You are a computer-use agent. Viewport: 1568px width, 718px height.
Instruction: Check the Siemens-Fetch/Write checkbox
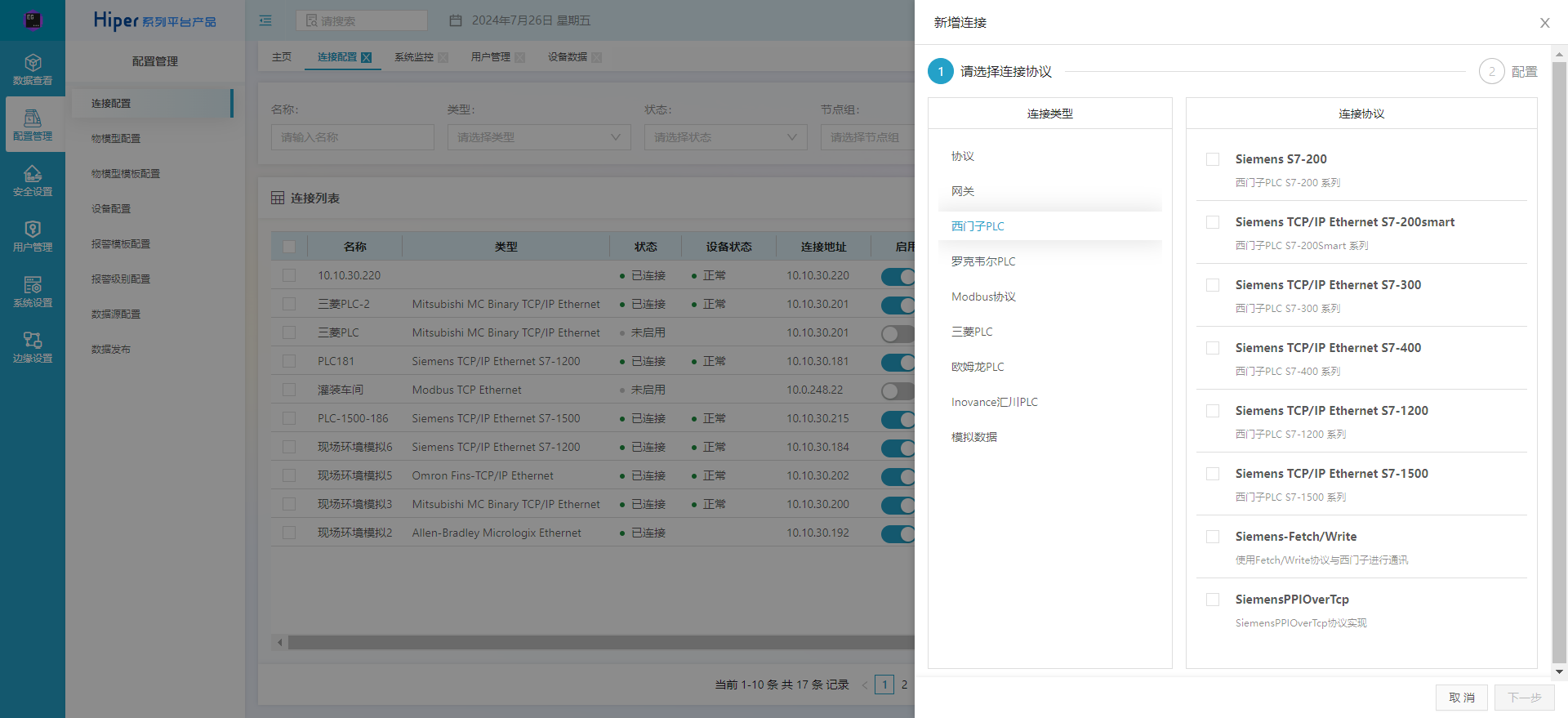coord(1213,537)
